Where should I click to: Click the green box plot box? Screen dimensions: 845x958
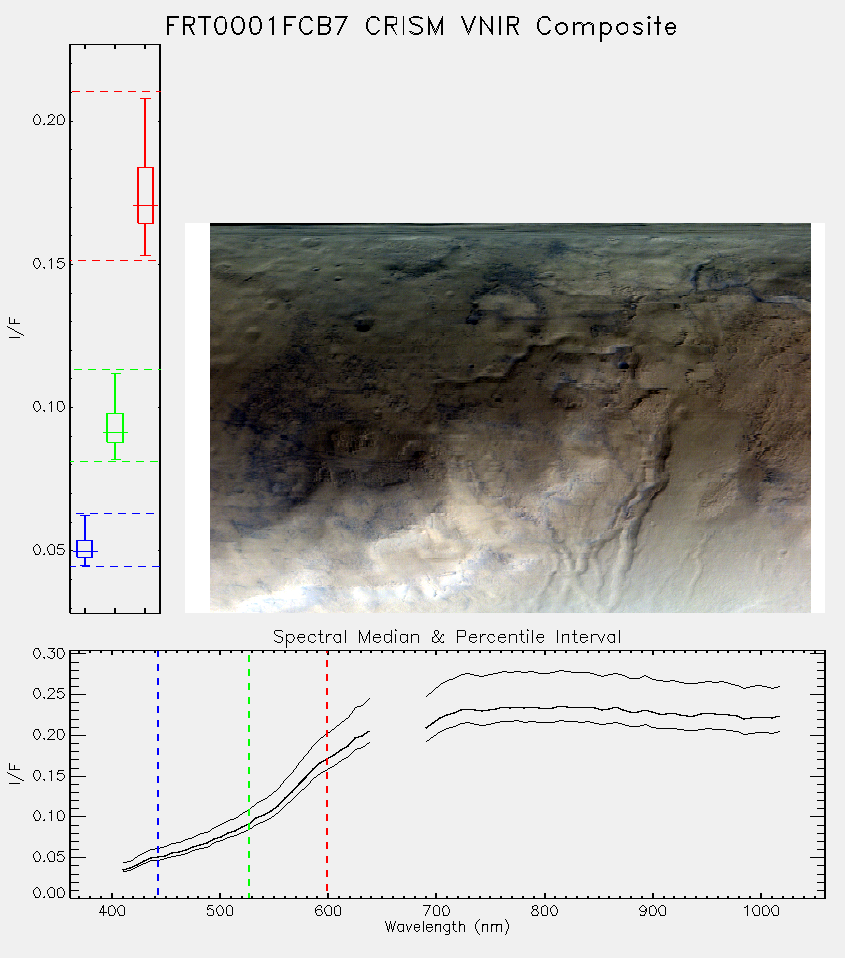115,428
